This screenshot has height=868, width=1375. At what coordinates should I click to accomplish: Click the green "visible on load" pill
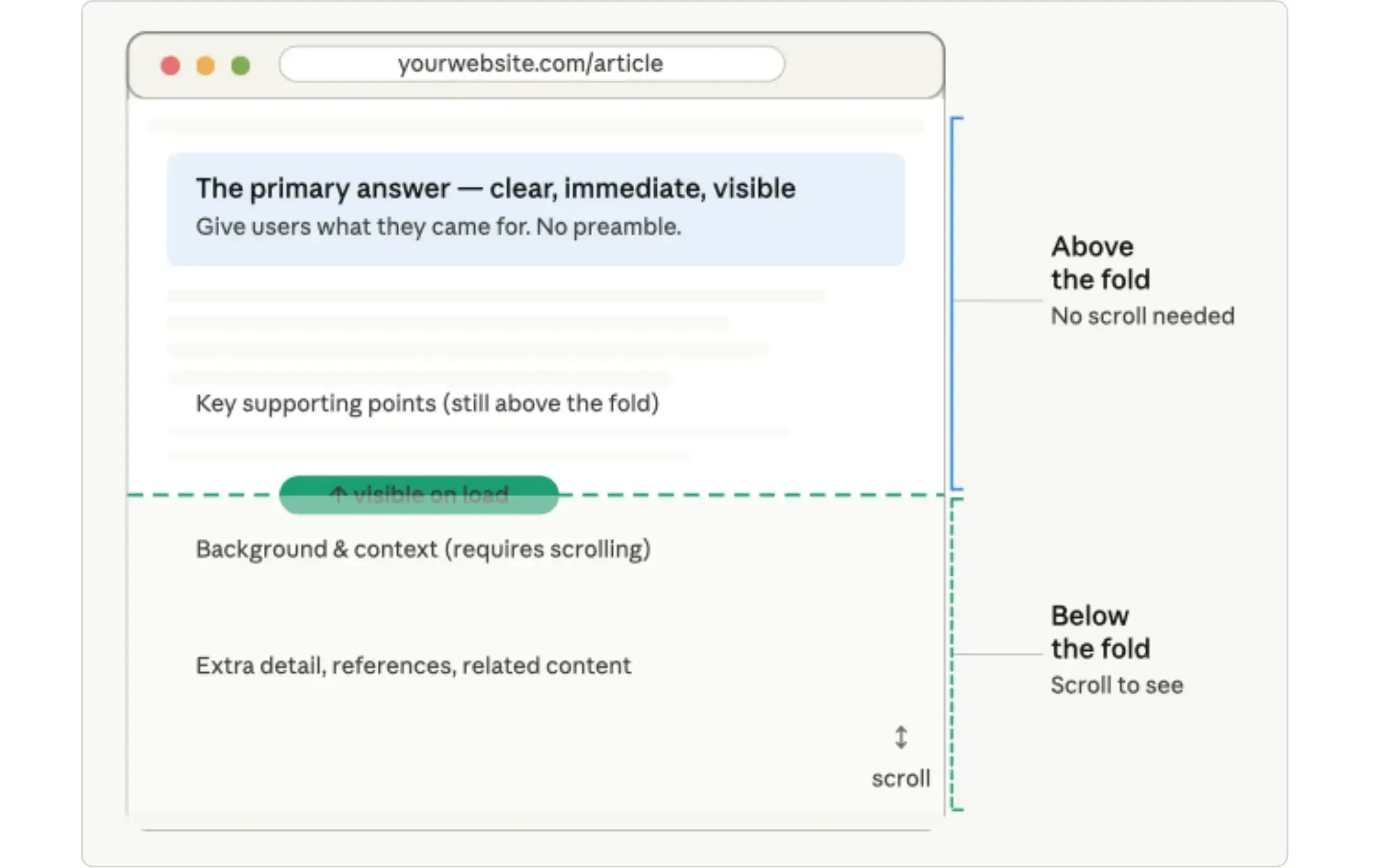coord(419,494)
